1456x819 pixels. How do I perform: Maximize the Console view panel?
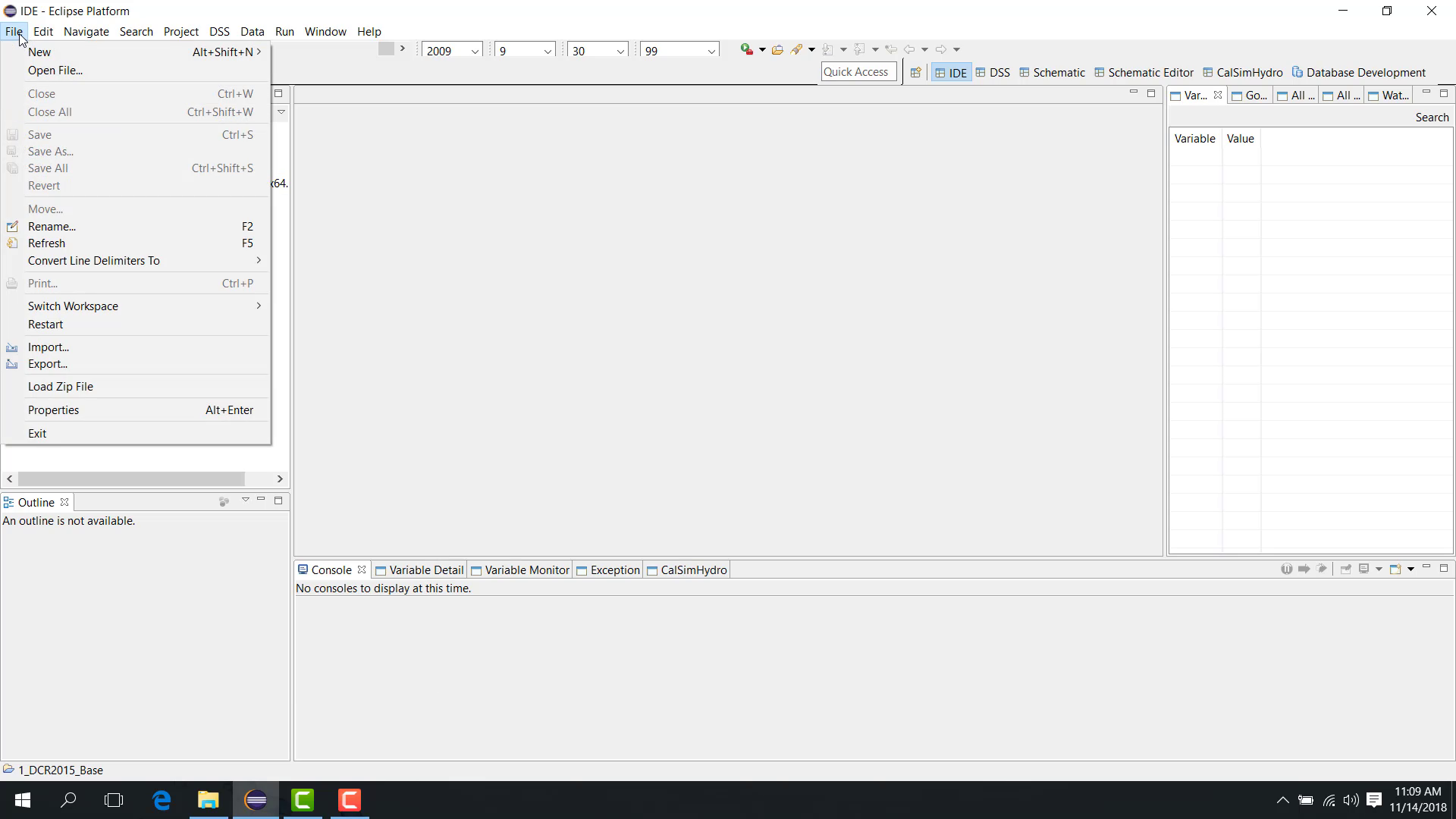tap(1444, 568)
